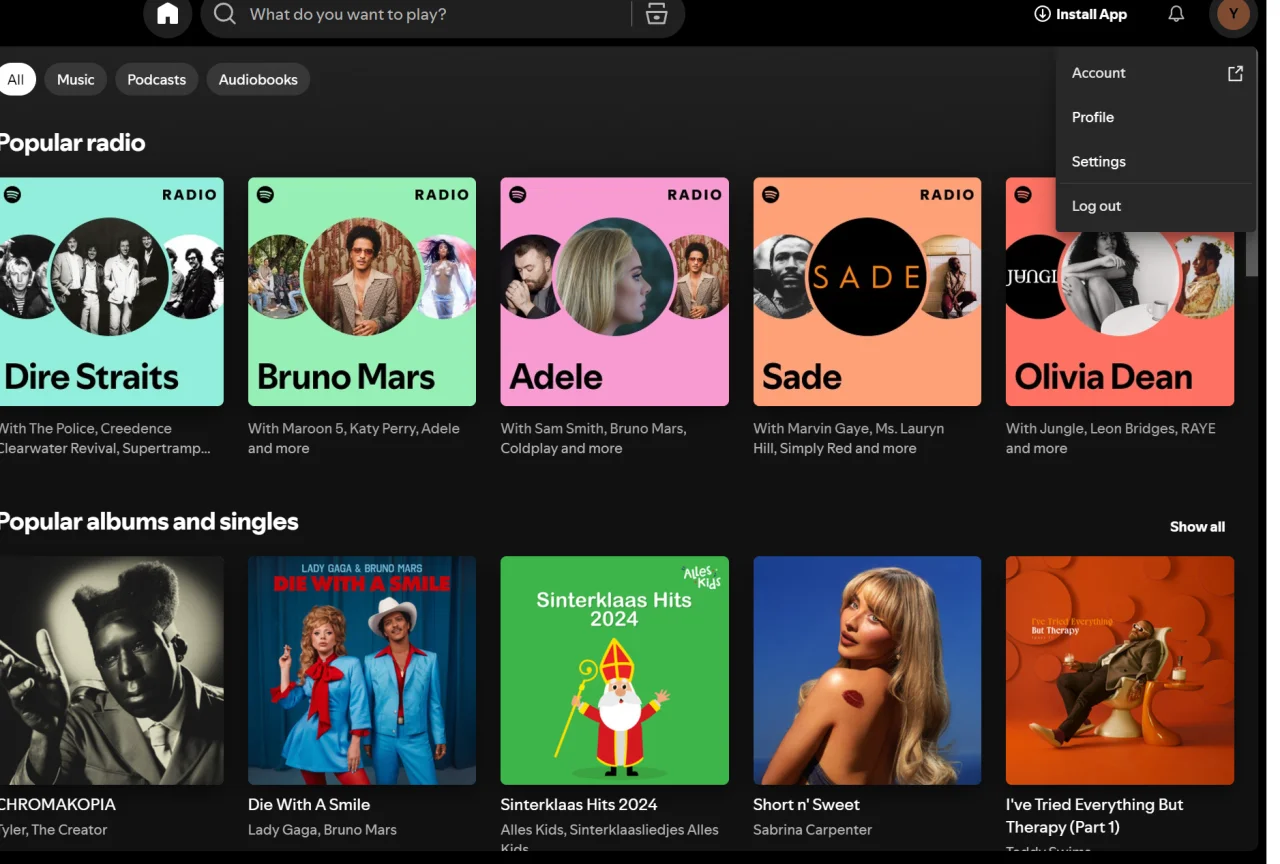Open the Sabrina Carpenter artist link
Image resolution: width=1280 pixels, height=864 pixels.
click(812, 829)
